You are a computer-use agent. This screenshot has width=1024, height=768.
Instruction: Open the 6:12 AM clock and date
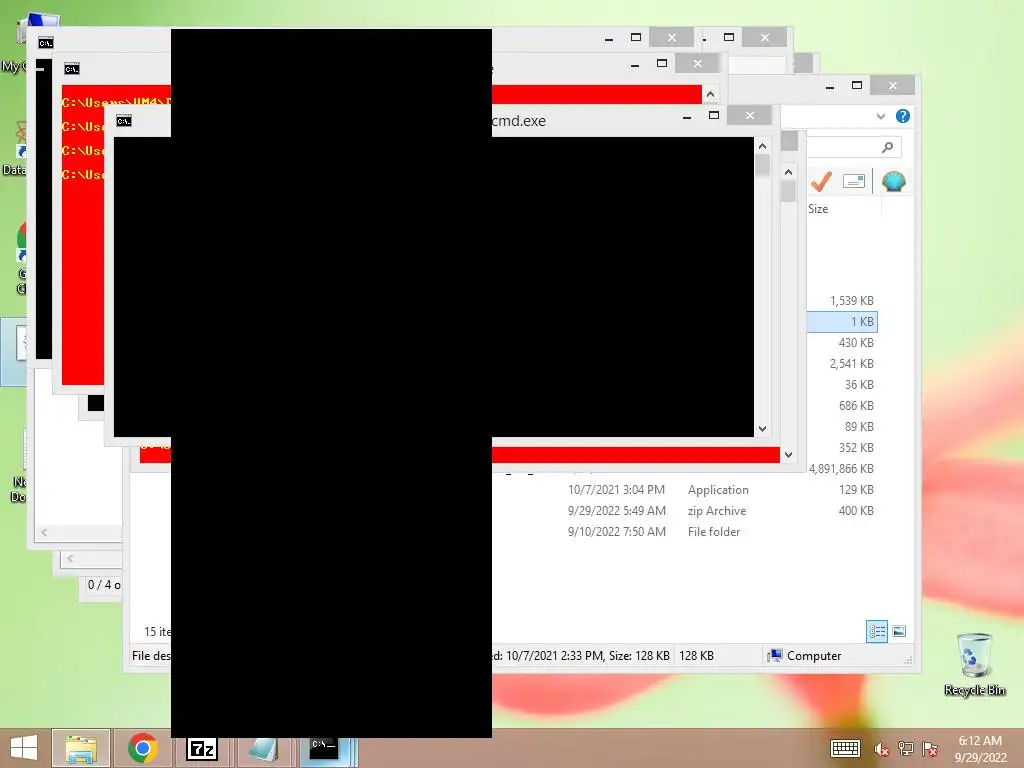(980, 749)
